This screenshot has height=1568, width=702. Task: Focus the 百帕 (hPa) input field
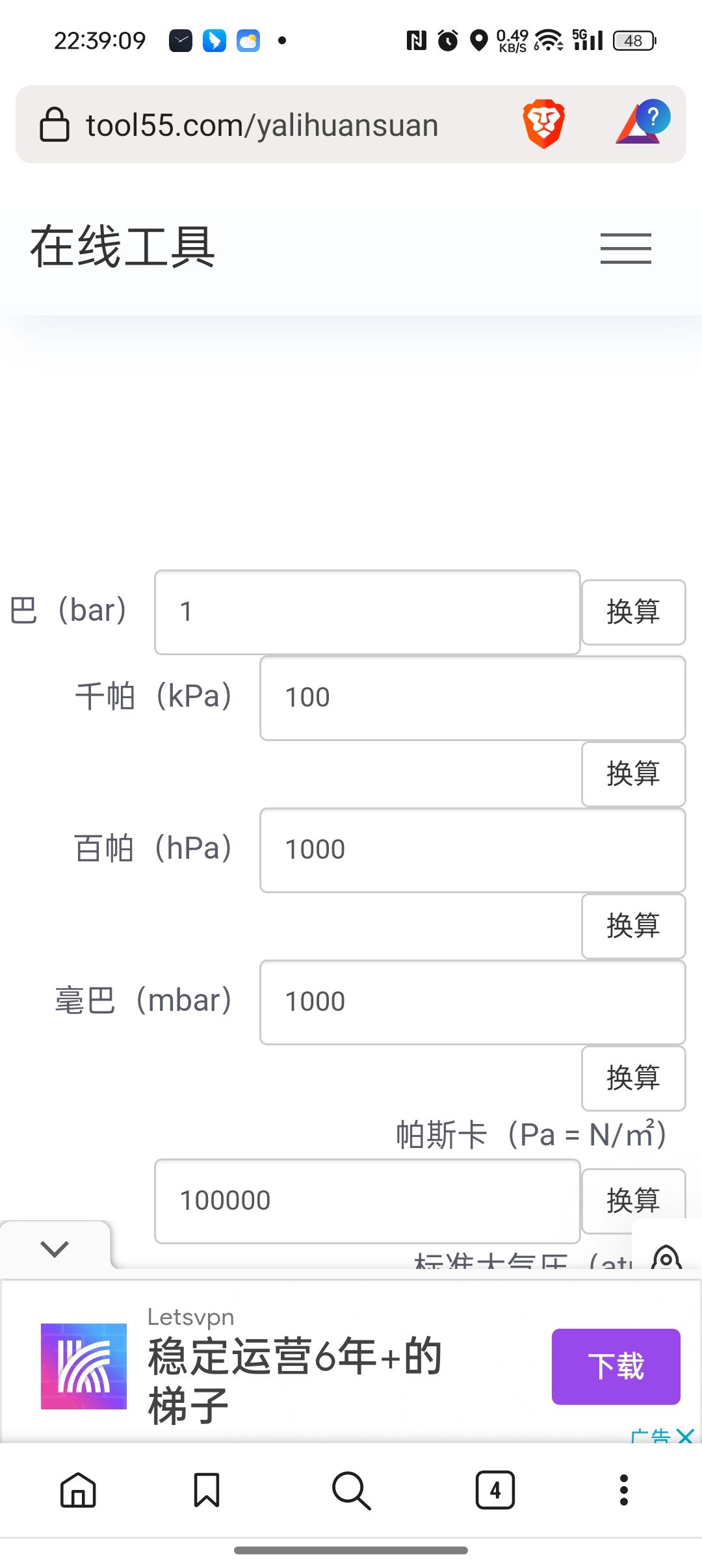[473, 850]
